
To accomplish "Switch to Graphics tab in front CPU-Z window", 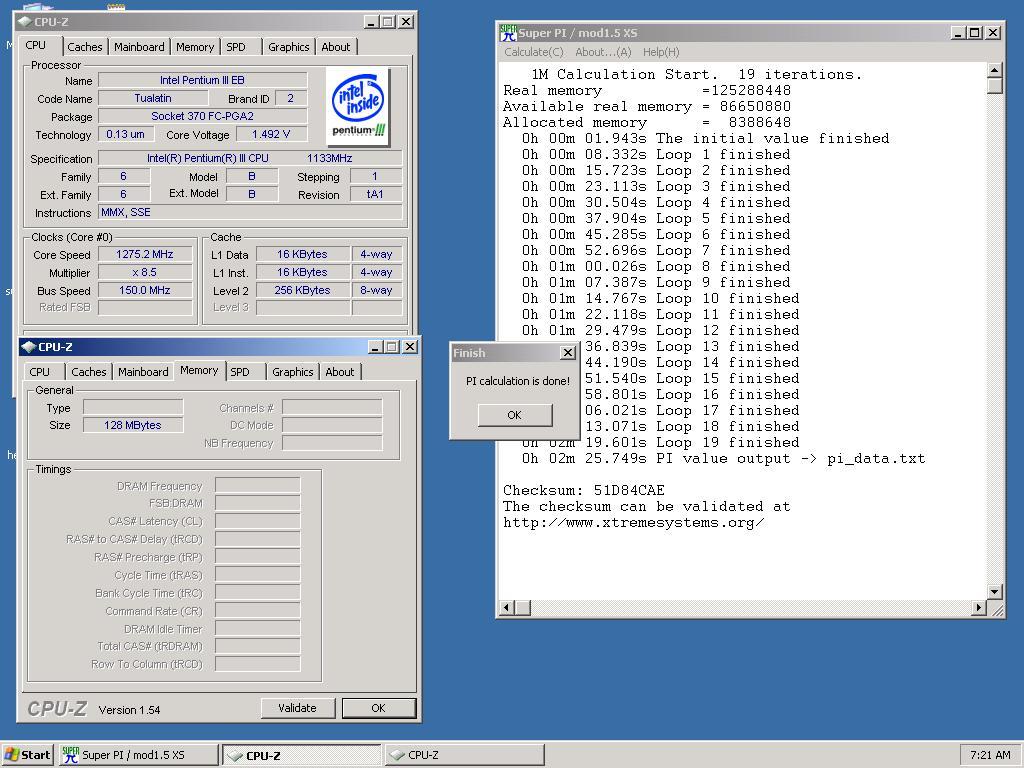I will (x=293, y=372).
